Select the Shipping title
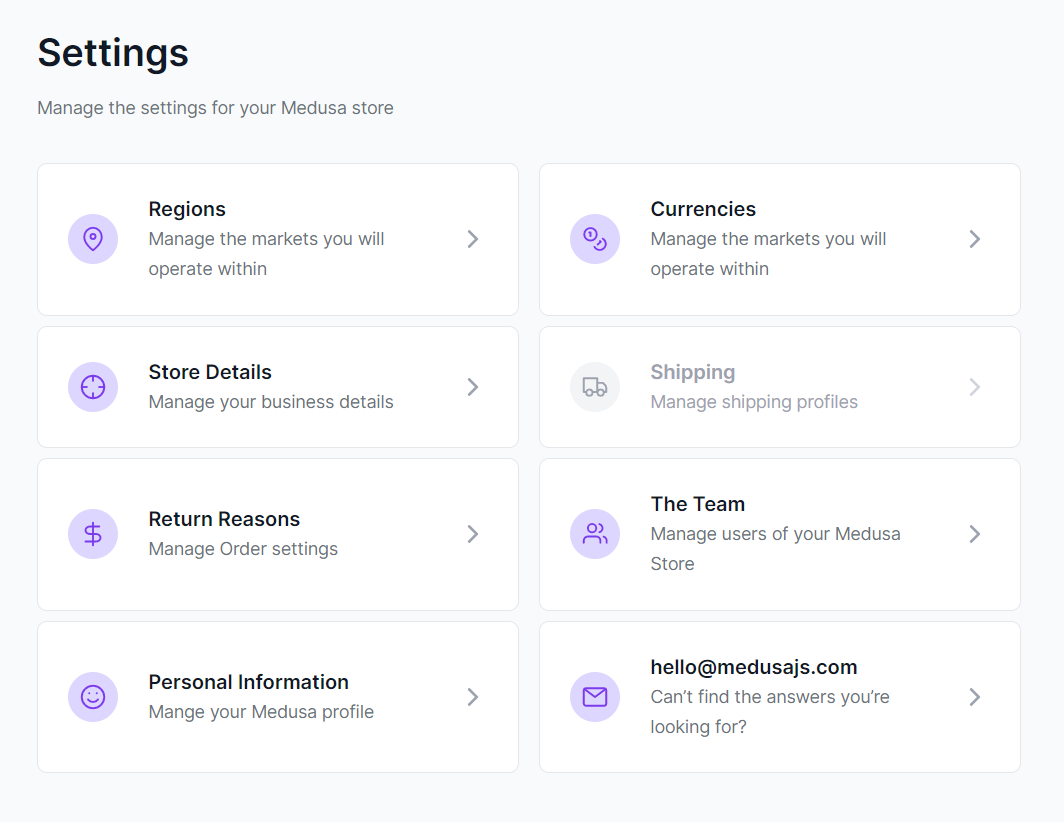The height and width of the screenshot is (822, 1064). pos(693,372)
